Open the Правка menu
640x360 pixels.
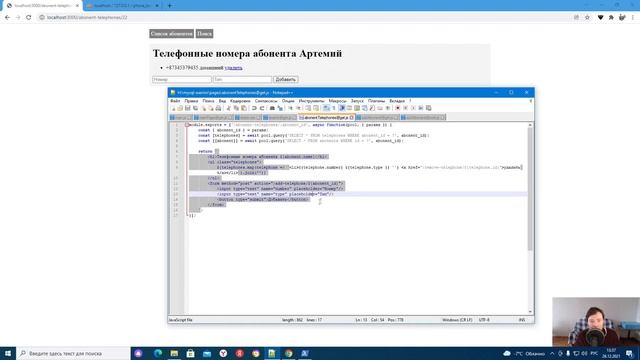[191, 101]
